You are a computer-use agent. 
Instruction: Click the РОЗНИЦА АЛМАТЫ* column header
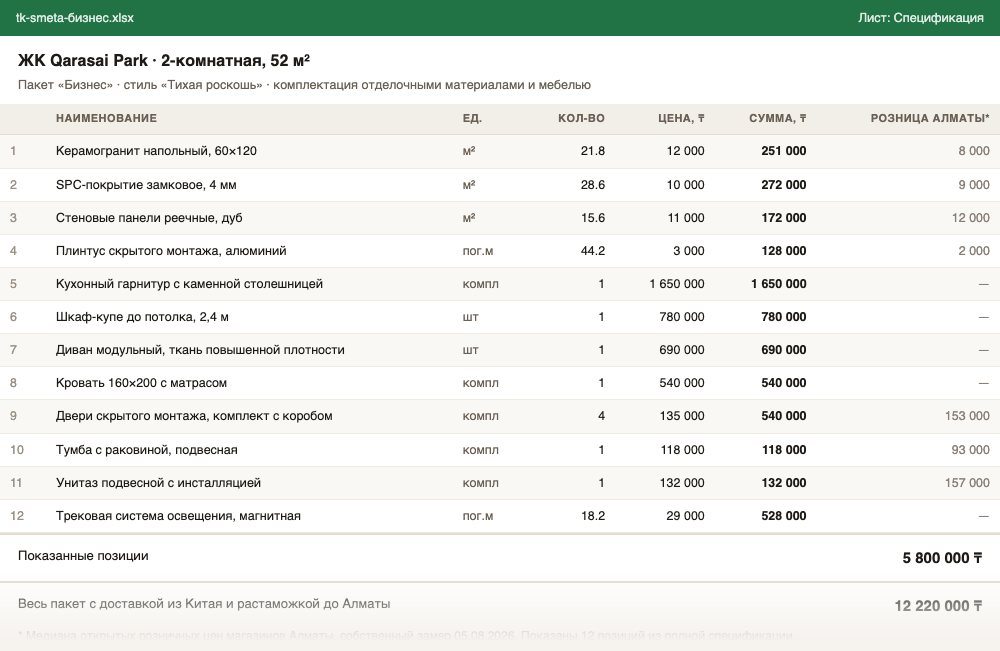[x=930, y=118]
